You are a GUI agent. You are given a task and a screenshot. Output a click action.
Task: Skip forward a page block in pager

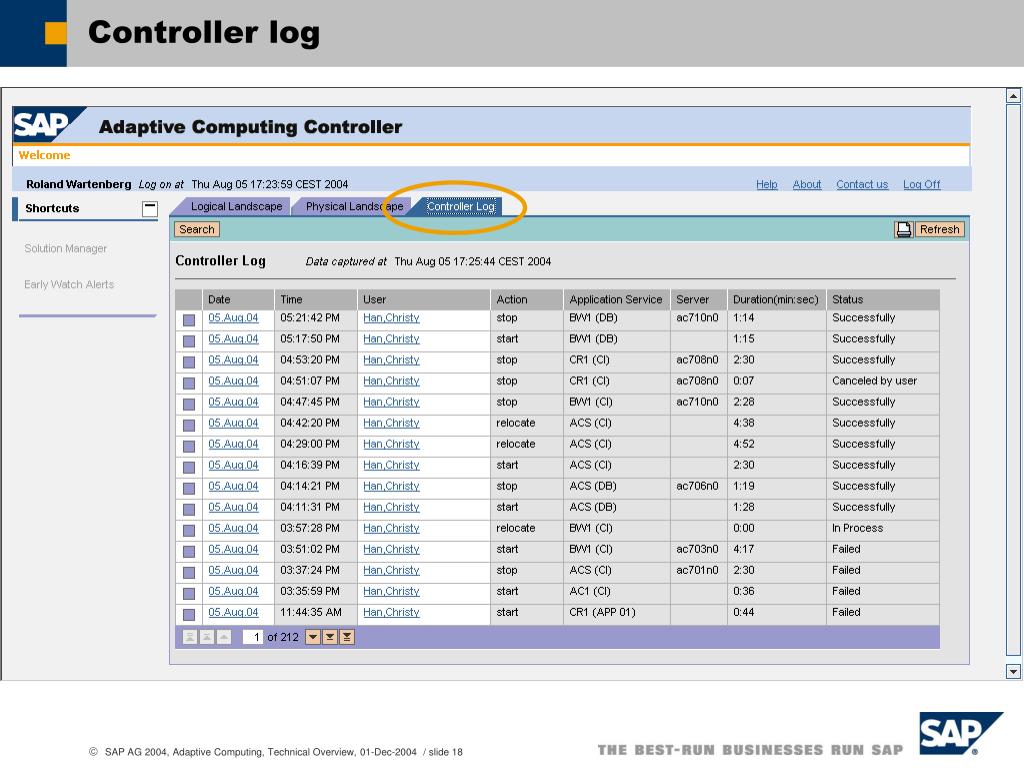coord(330,637)
